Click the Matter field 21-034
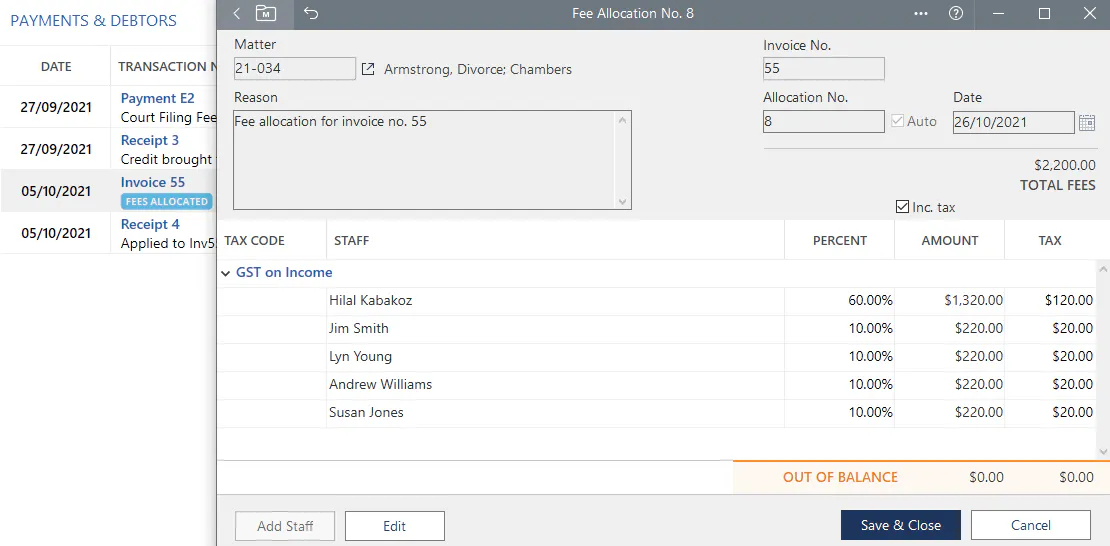1110x546 pixels. pyautogui.click(x=294, y=69)
